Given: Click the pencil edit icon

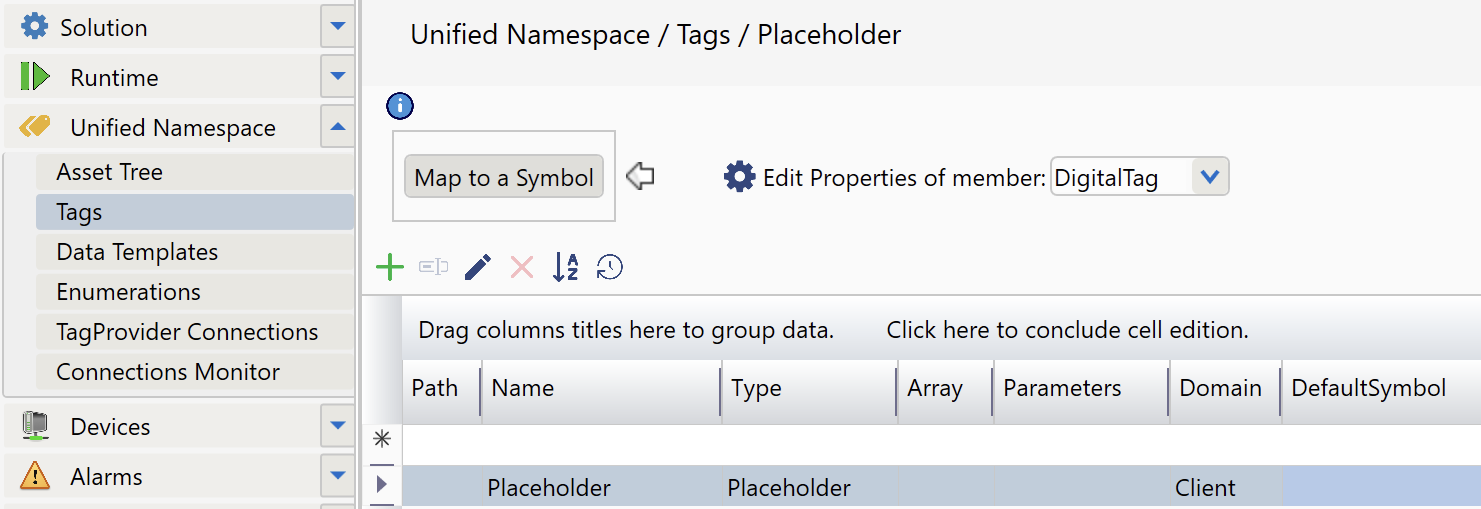Looking at the screenshot, I should point(478,267).
